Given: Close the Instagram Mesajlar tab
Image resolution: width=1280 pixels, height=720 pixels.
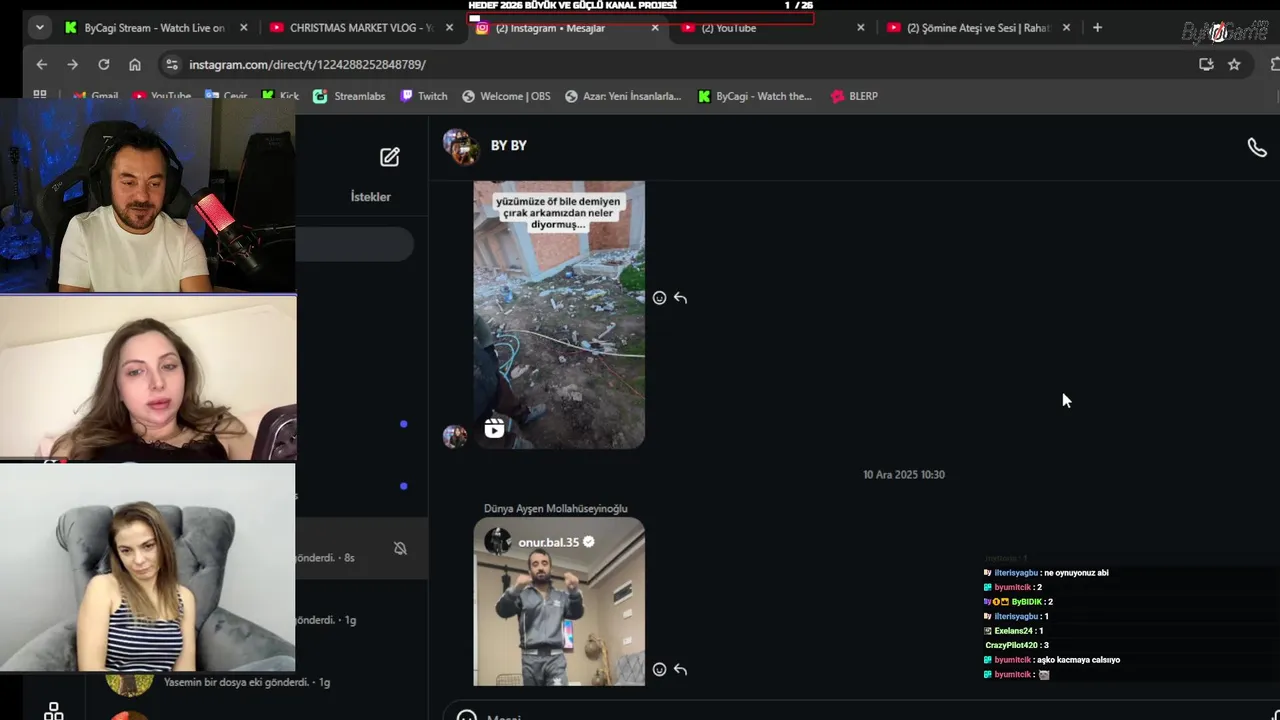Looking at the screenshot, I should tap(655, 28).
